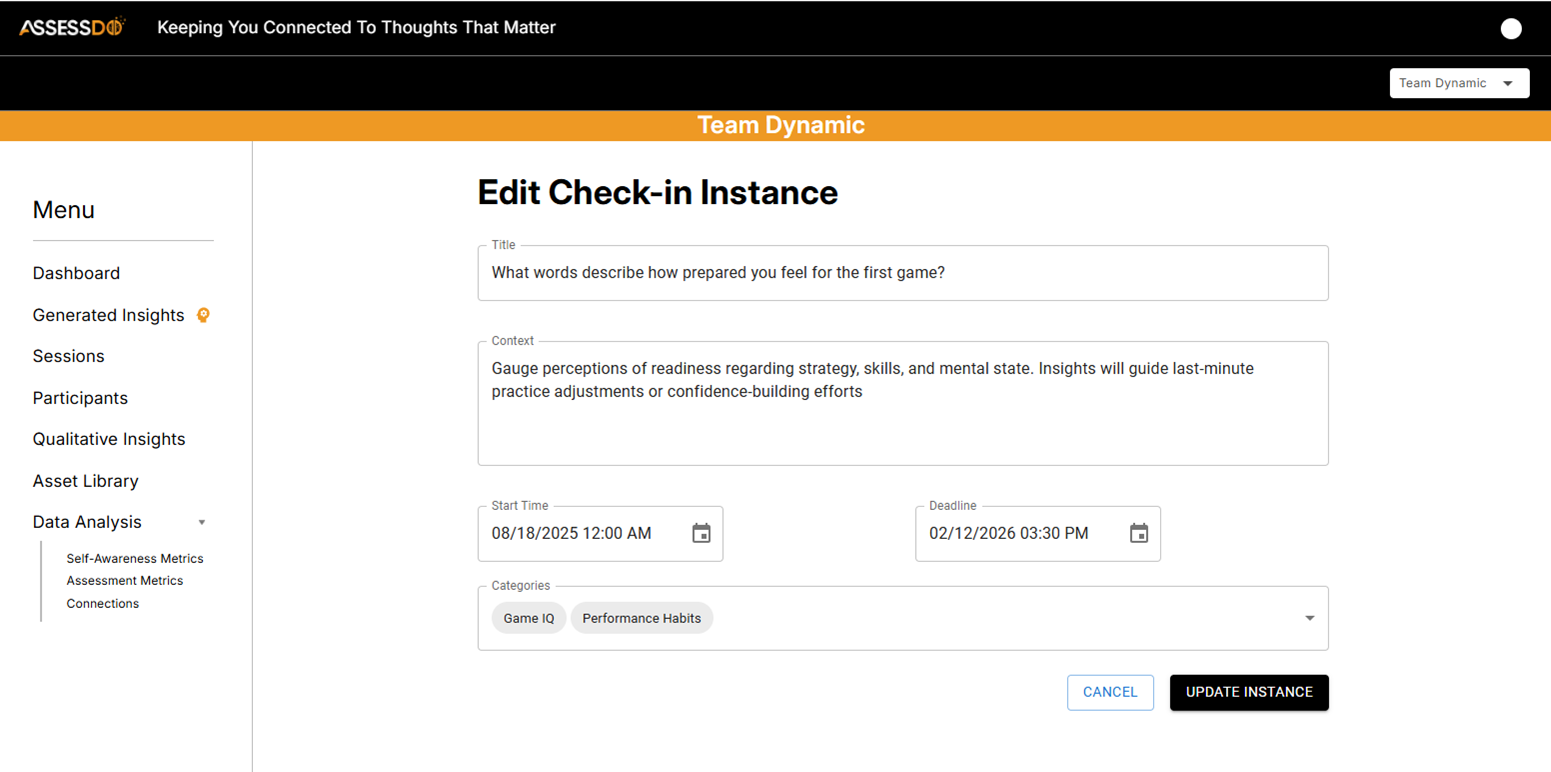The width and height of the screenshot is (1551, 772).
Task: Open Assessment Metrics submenu item
Action: coord(125,580)
